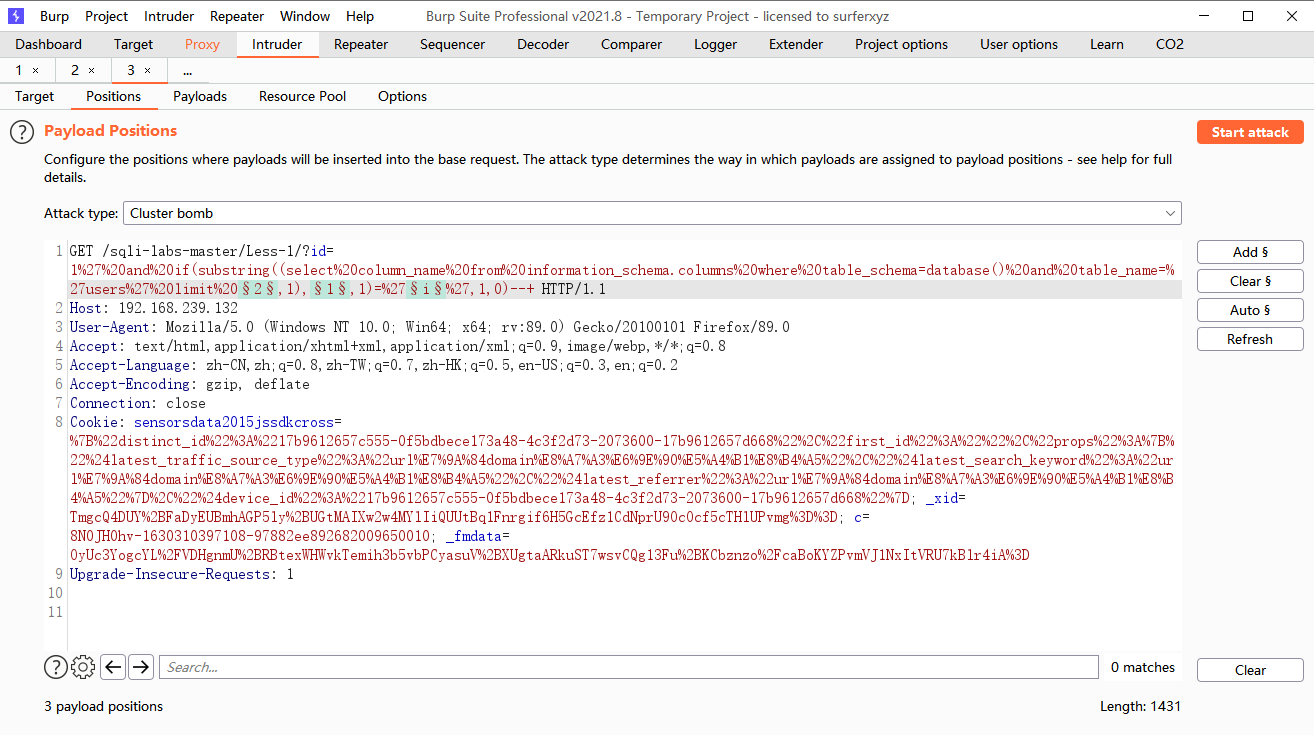Click the Accept-Language header line
The height and width of the screenshot is (735, 1314).
(x=373, y=365)
